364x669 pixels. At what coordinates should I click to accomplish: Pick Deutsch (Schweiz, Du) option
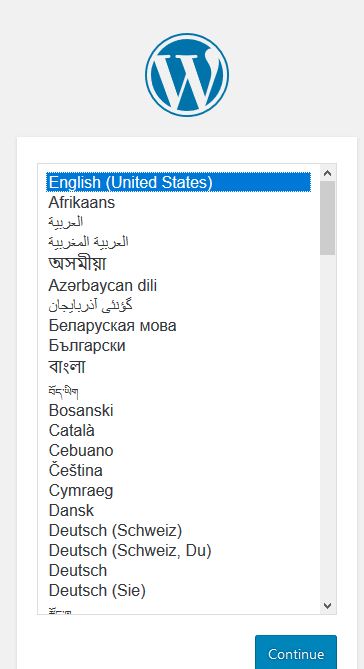(x=178, y=551)
